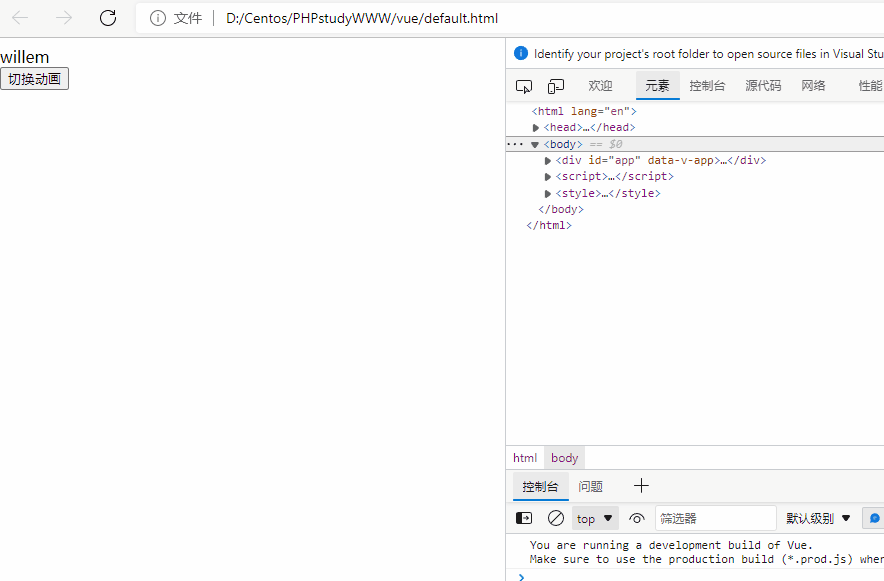Select the 问题 drawer tab
The width and height of the screenshot is (884, 581).
tap(590, 486)
